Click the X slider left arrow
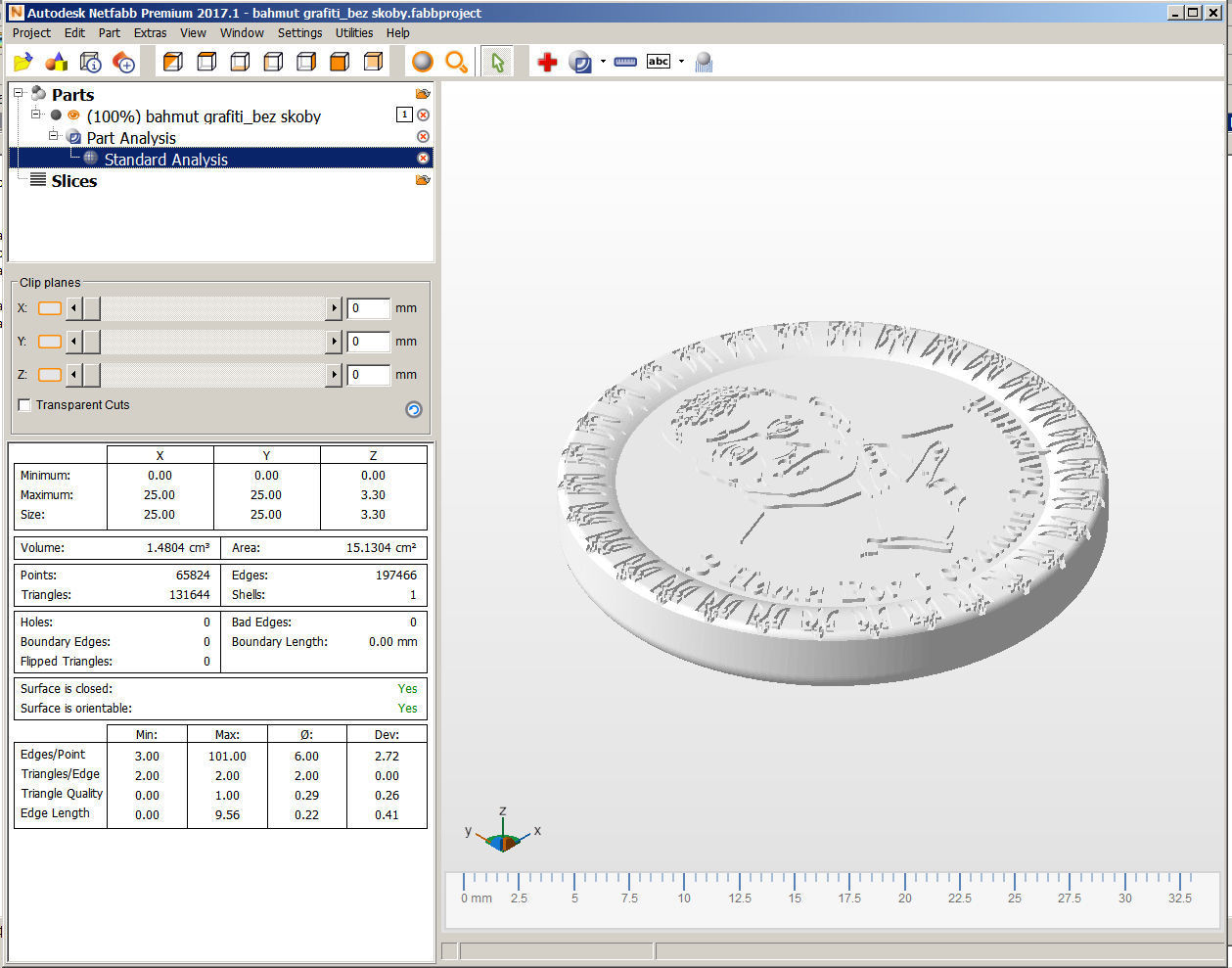The height and width of the screenshot is (968, 1232). (x=74, y=308)
